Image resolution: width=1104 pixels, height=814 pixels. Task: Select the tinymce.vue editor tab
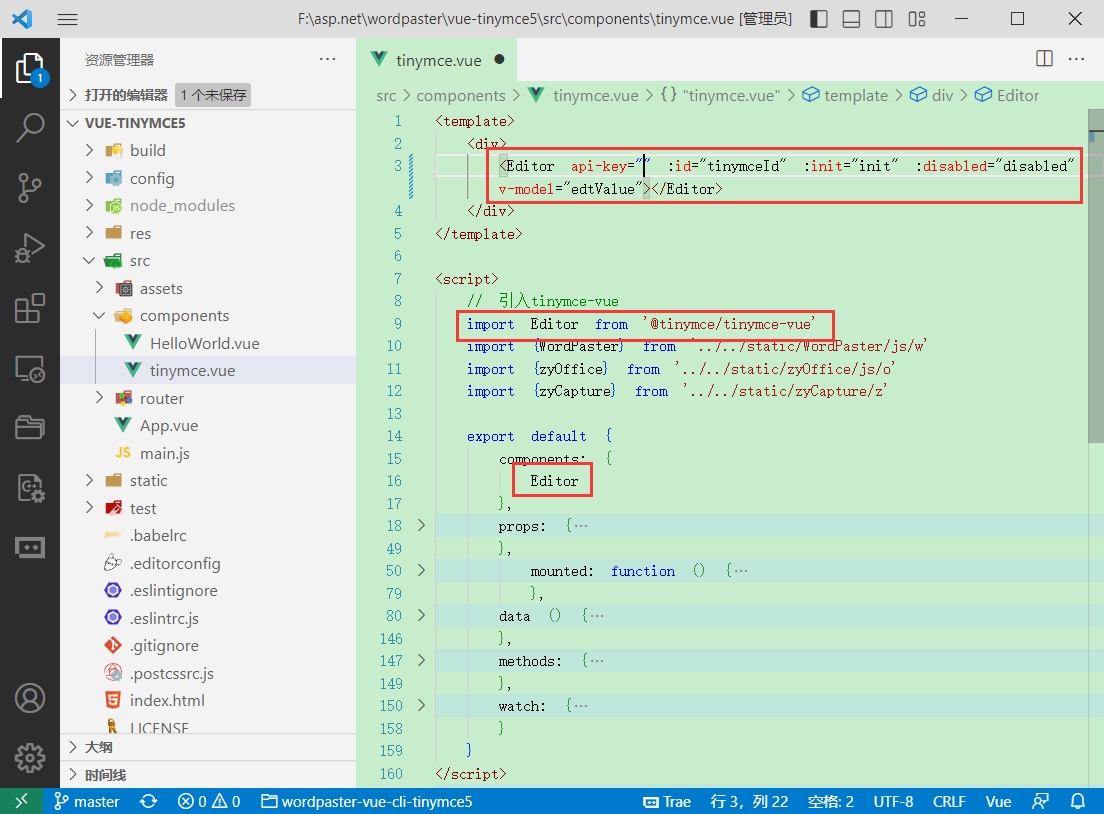point(438,60)
